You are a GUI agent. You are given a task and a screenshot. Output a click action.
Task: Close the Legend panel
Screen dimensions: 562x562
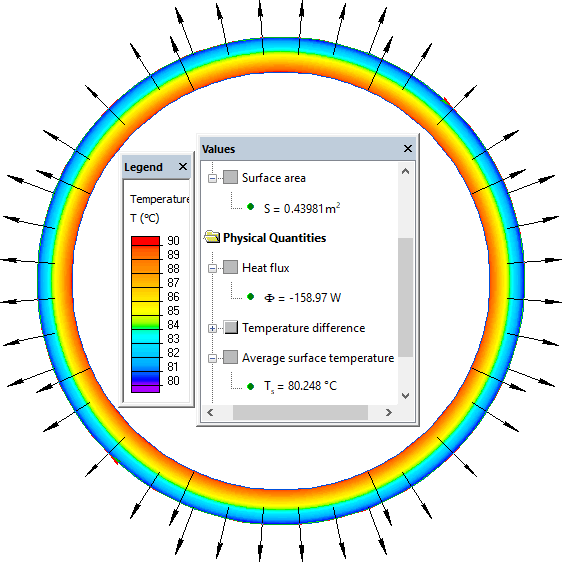[x=183, y=167]
